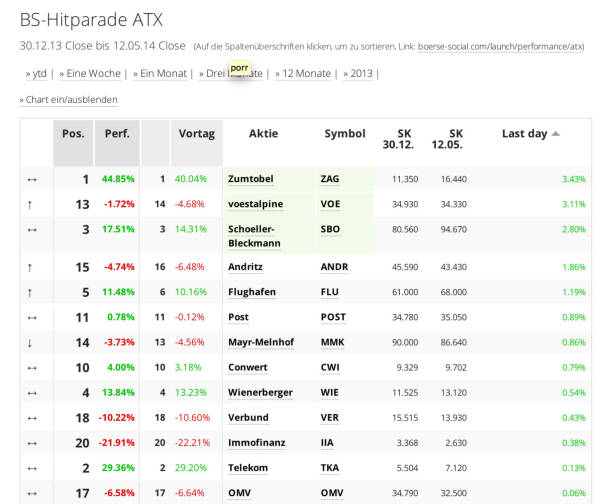Open the boerse-social.com performance link
Viewport: 600px width, 504px height.
click(x=500, y=46)
